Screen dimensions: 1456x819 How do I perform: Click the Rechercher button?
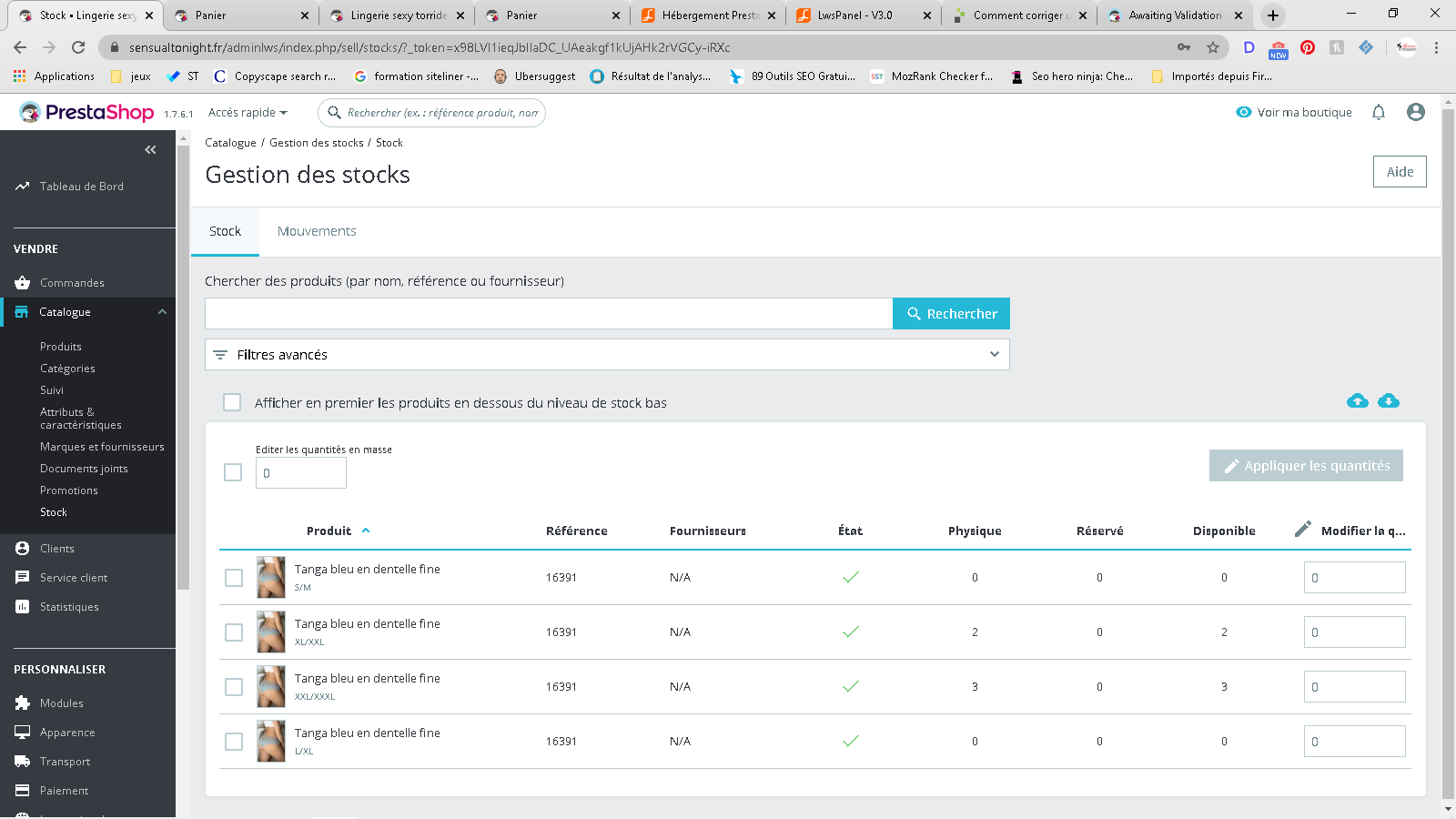[951, 313]
